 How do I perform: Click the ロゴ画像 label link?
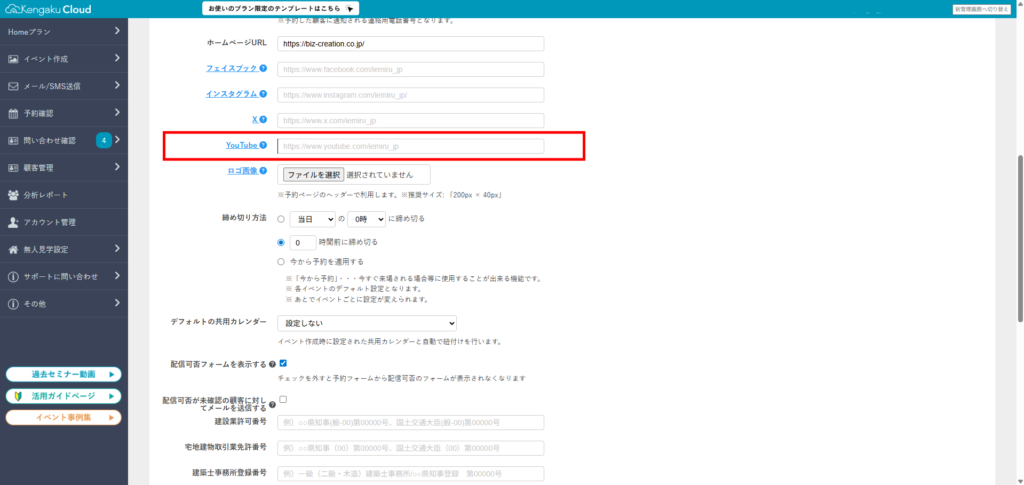coord(242,171)
